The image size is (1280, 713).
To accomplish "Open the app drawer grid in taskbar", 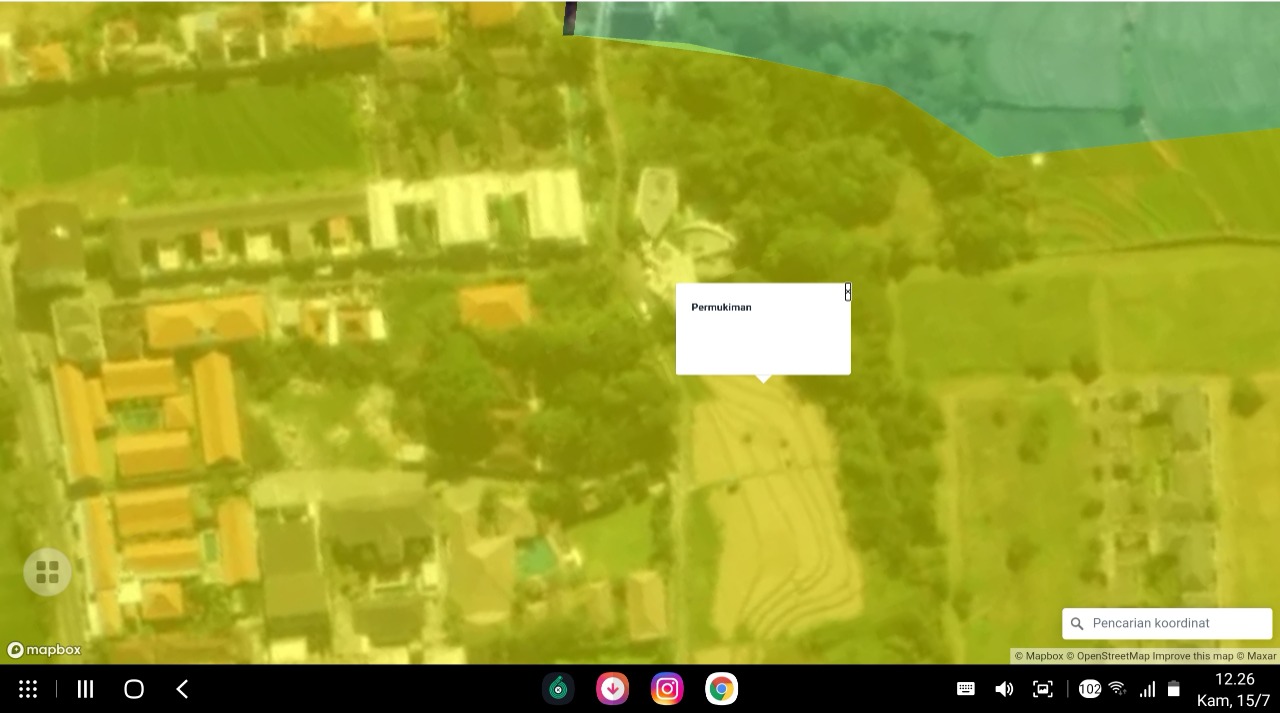I will 28,689.
